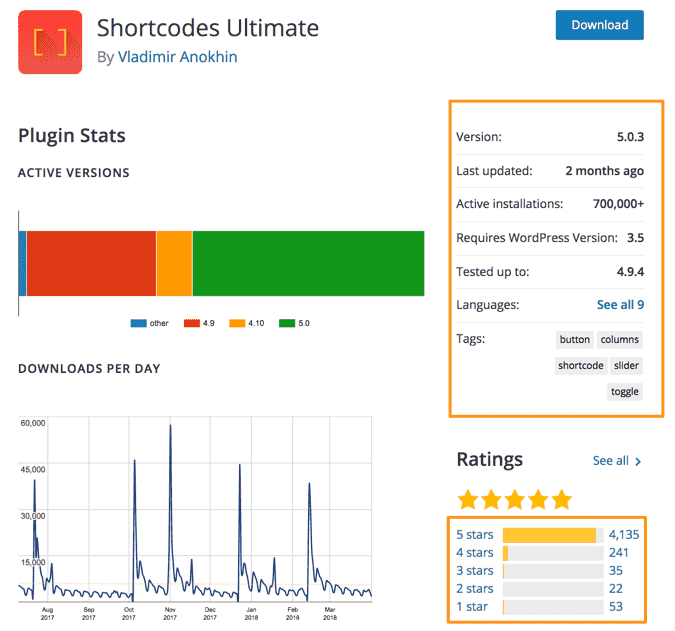Screen dimensions: 675x631
Task: Click the red 4.9 segment of versions bar
Action: 91,263
